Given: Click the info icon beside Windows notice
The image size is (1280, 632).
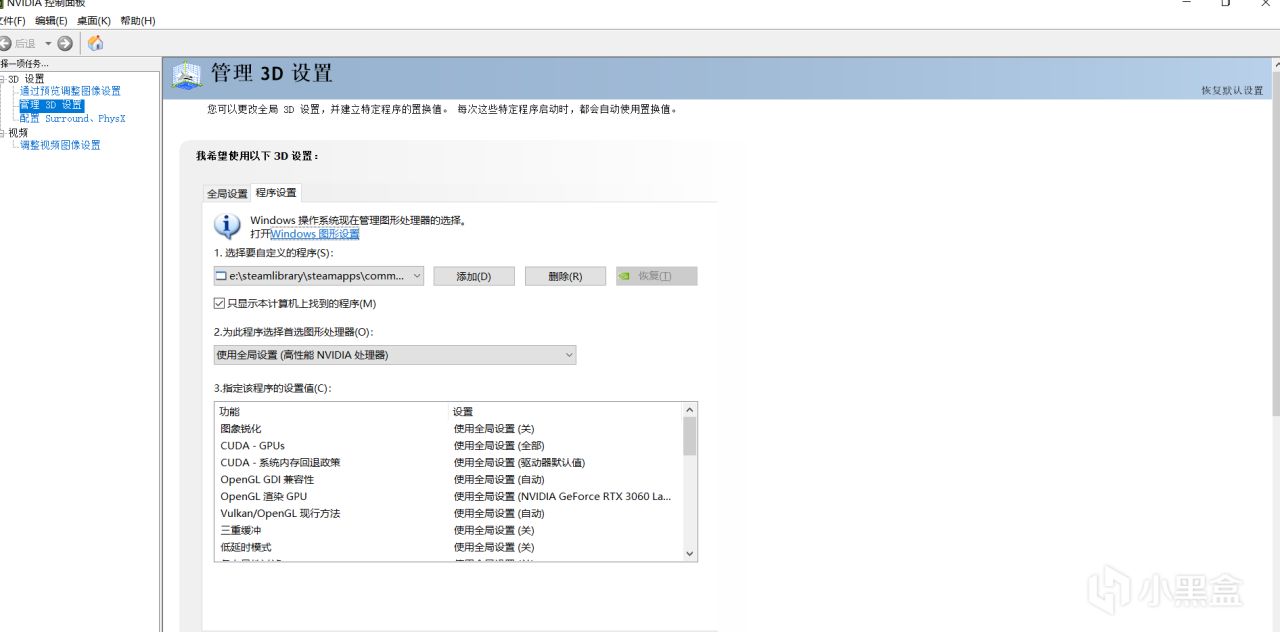Looking at the screenshot, I should [x=228, y=225].
